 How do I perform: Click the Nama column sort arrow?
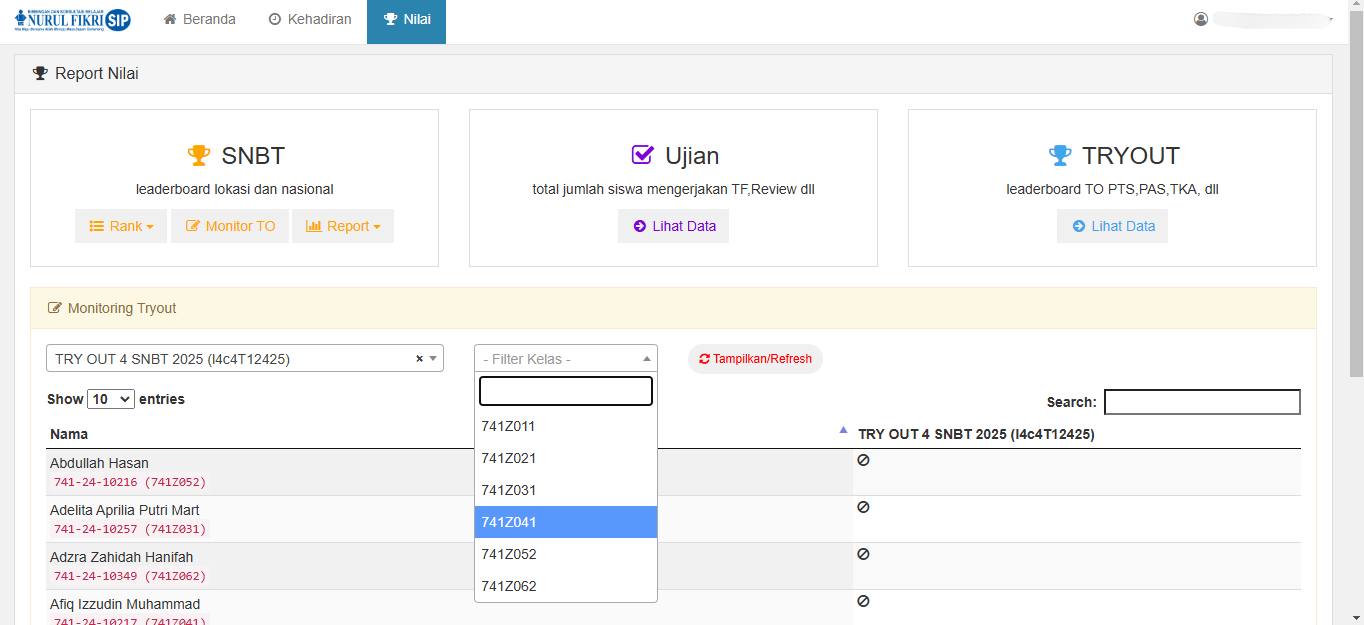coord(843,430)
